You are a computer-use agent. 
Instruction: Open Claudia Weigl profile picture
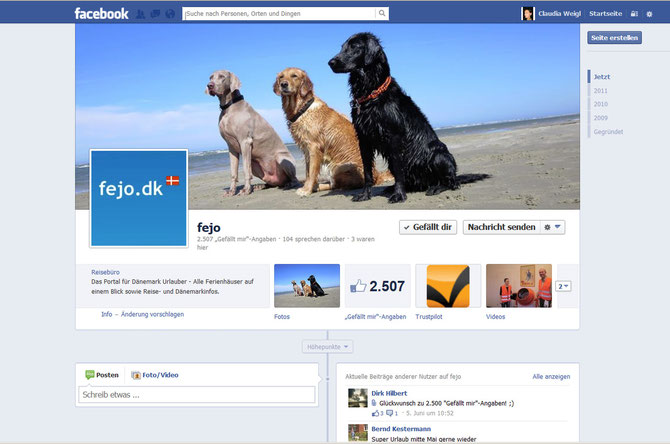[528, 13]
